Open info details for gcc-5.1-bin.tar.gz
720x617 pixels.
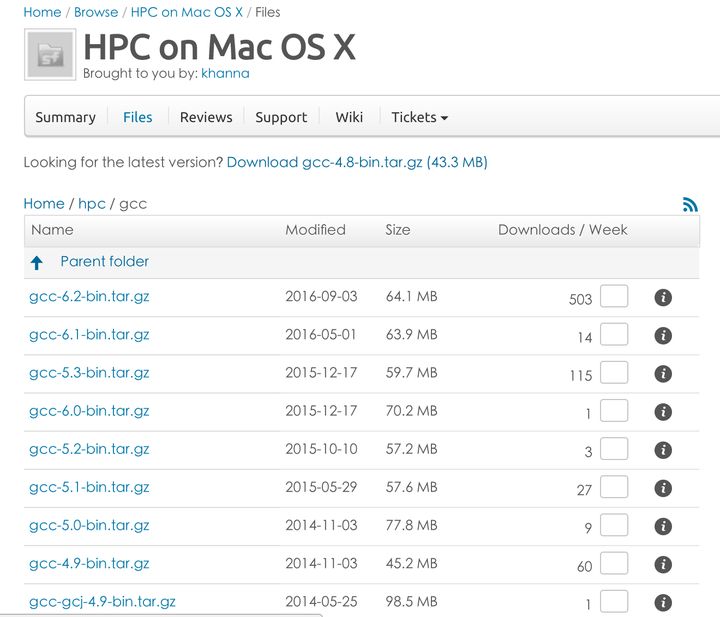tap(662, 488)
